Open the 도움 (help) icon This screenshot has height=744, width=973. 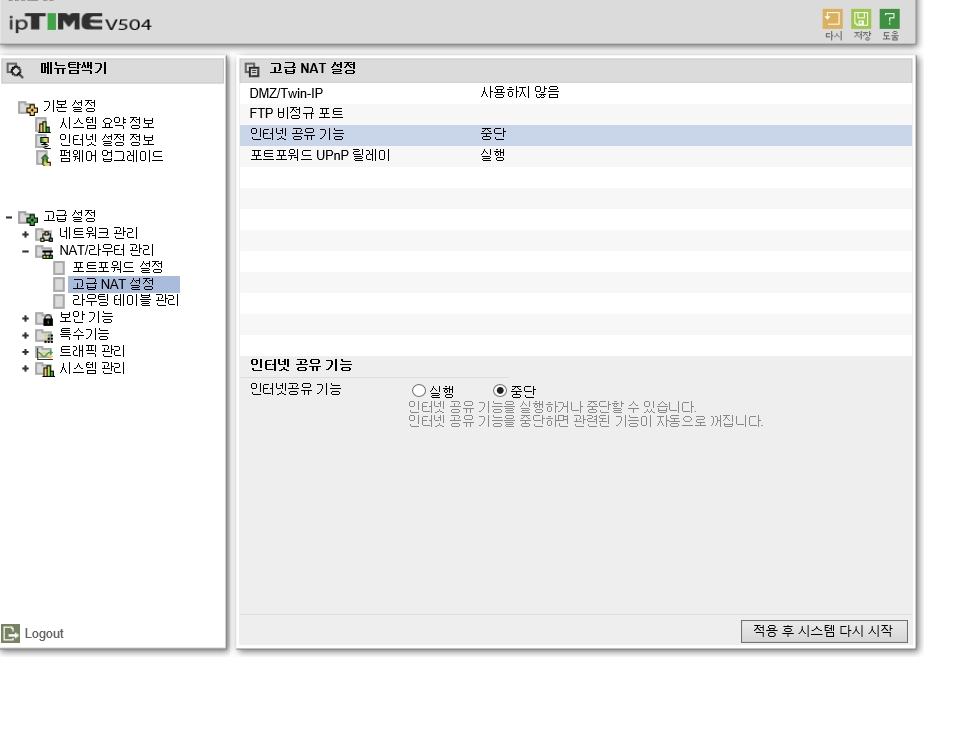pyautogui.click(x=890, y=19)
